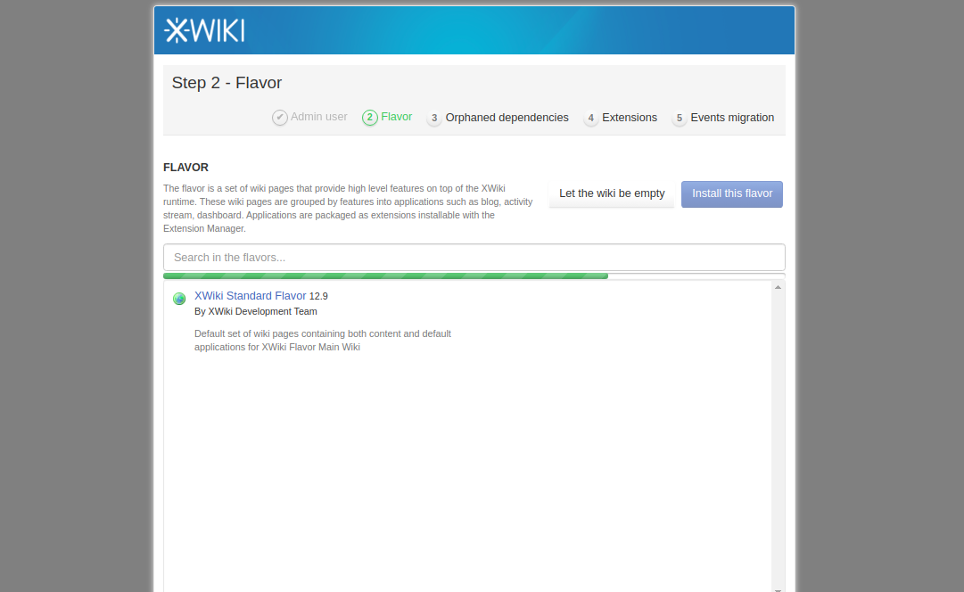Click the flavor list vertical scrollbar track
The image size is (964, 592).
click(x=778, y=436)
